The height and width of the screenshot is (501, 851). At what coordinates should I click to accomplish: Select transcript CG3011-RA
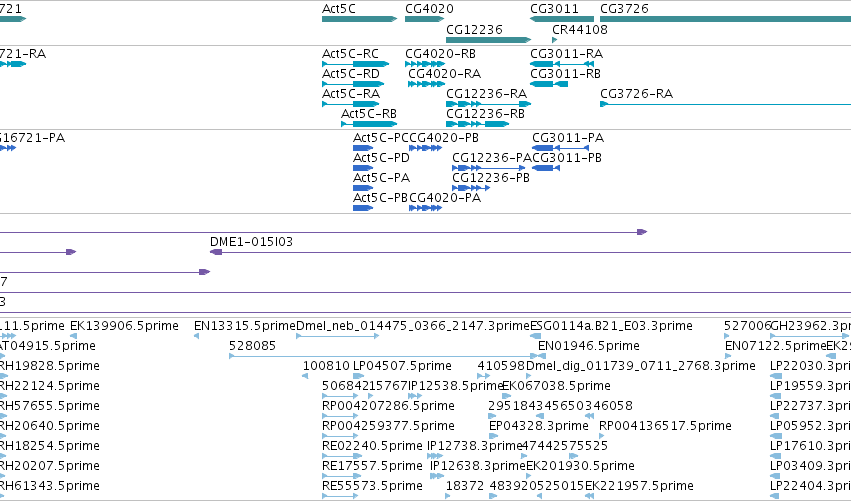tap(566, 54)
